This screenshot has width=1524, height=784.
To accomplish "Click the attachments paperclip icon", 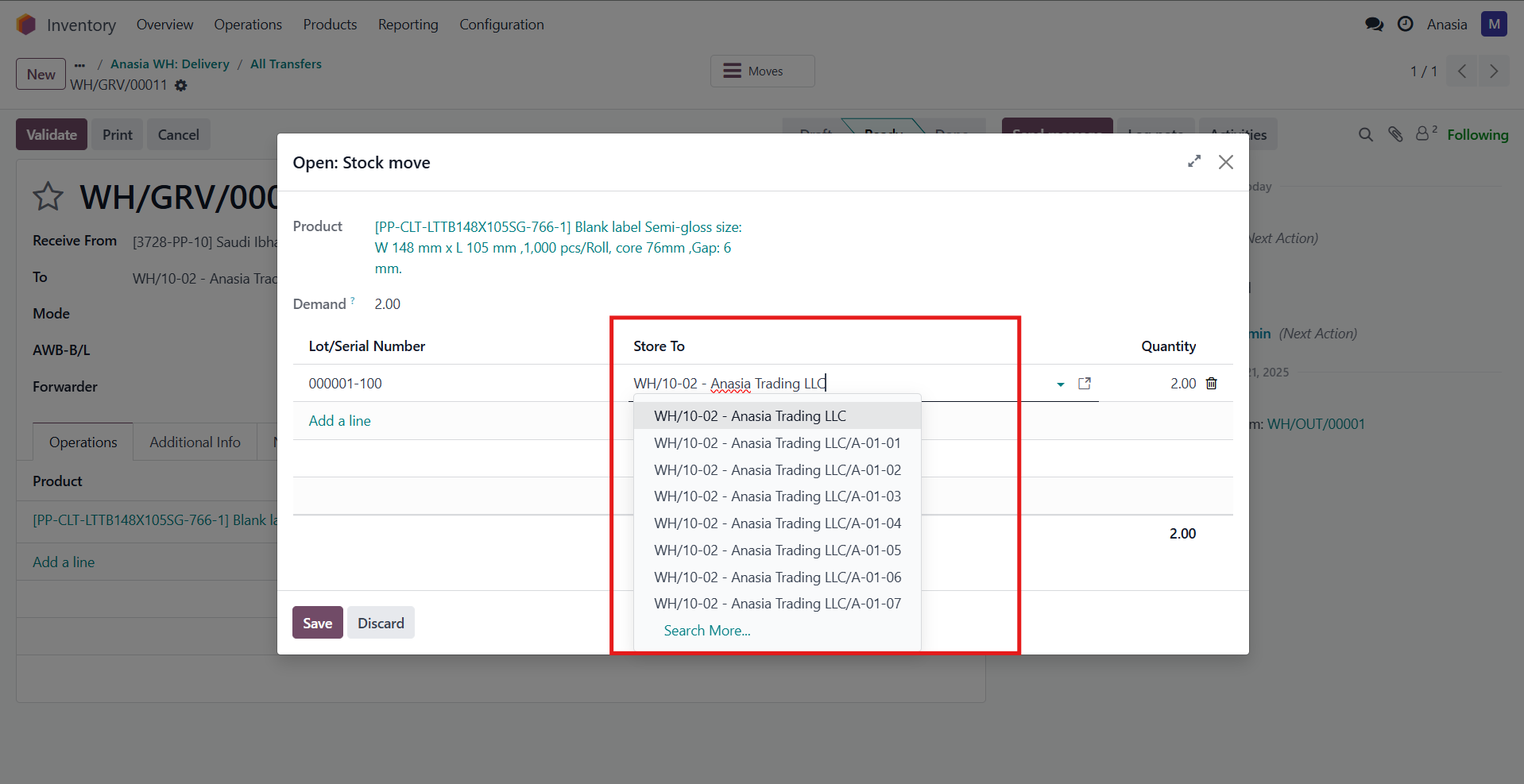I will coord(1395,134).
